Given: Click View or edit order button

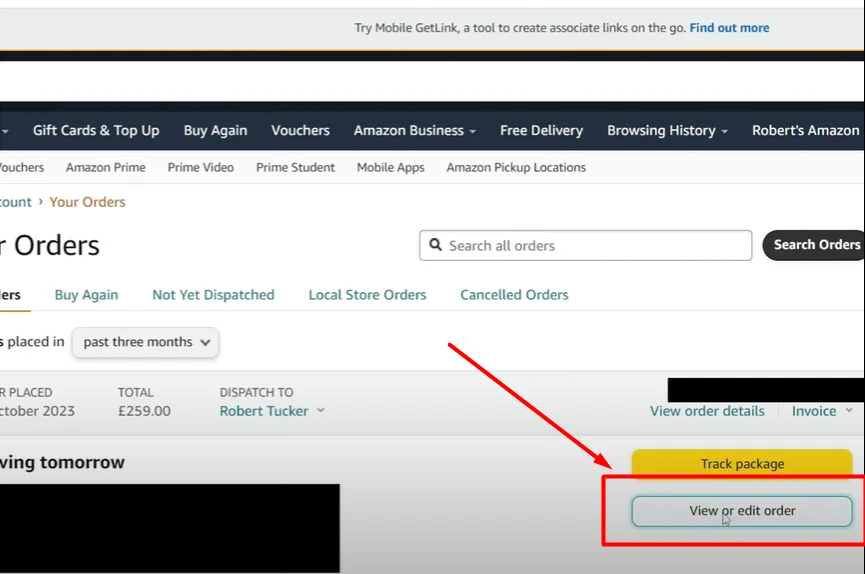Looking at the screenshot, I should pyautogui.click(x=742, y=511).
